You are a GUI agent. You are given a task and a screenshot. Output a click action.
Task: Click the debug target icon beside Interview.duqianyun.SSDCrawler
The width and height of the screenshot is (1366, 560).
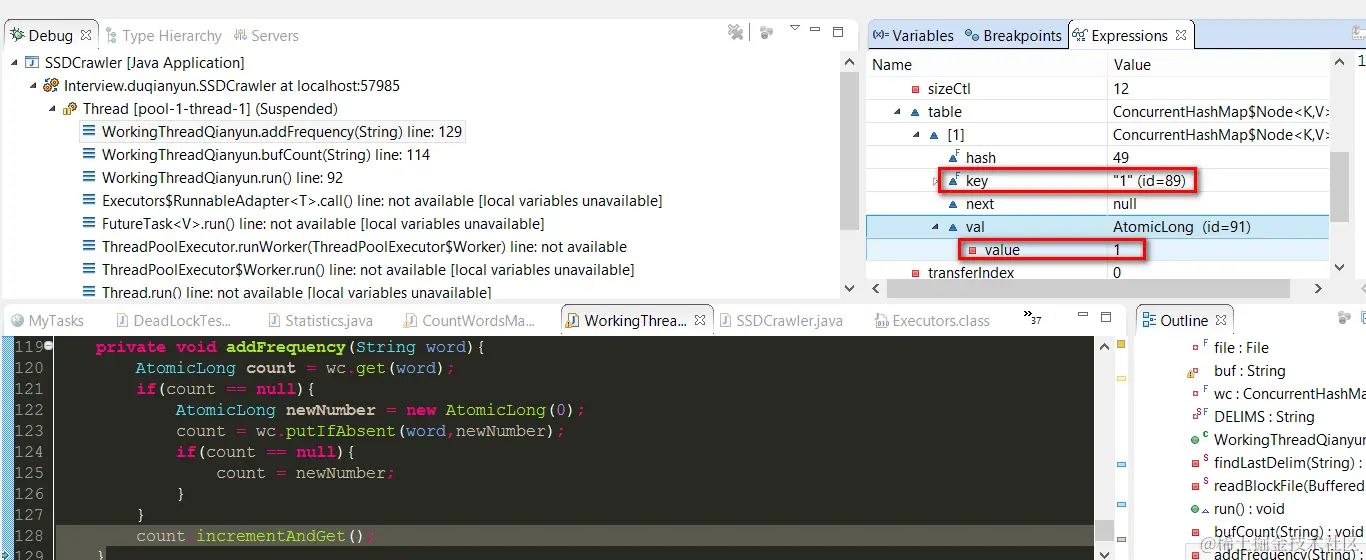click(x=51, y=86)
